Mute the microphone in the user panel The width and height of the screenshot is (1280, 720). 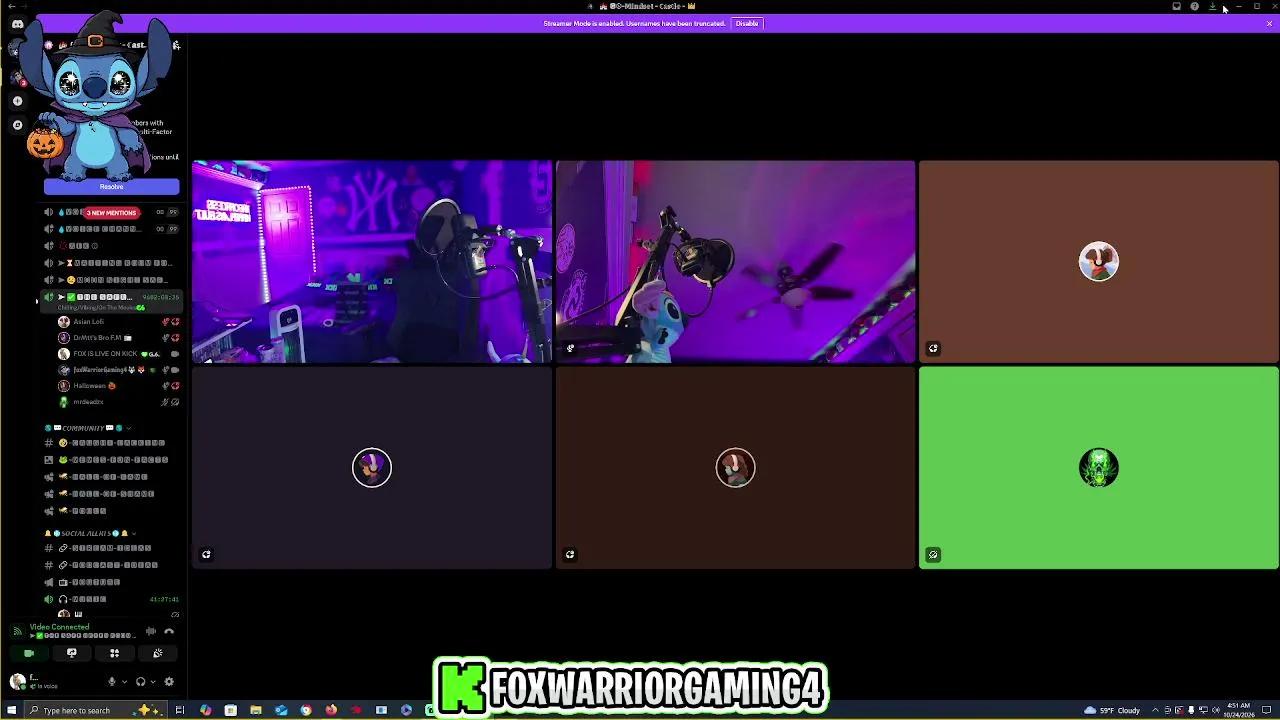tap(112, 682)
